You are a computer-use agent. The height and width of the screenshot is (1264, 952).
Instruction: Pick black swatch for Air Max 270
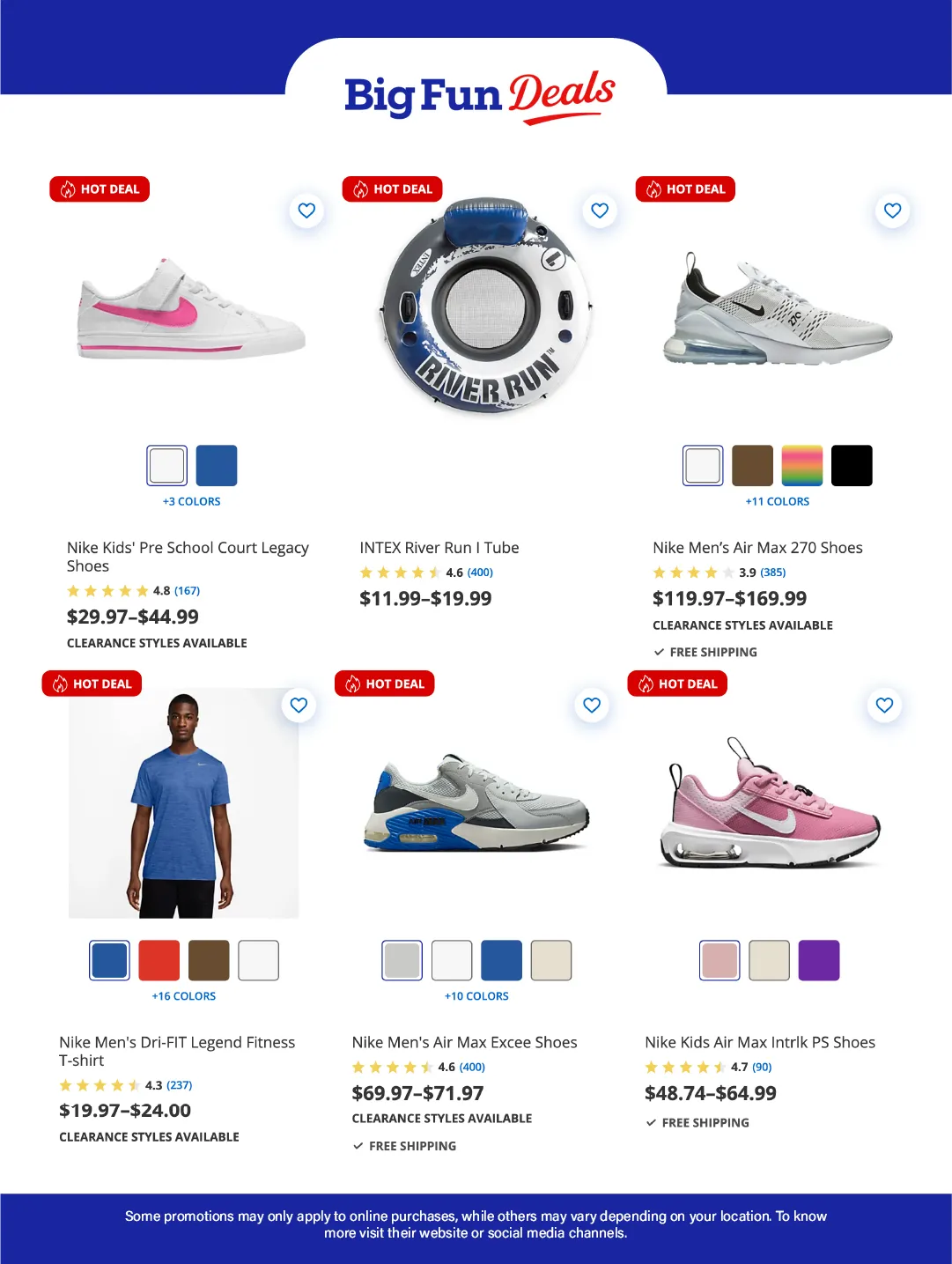pyautogui.click(x=852, y=465)
